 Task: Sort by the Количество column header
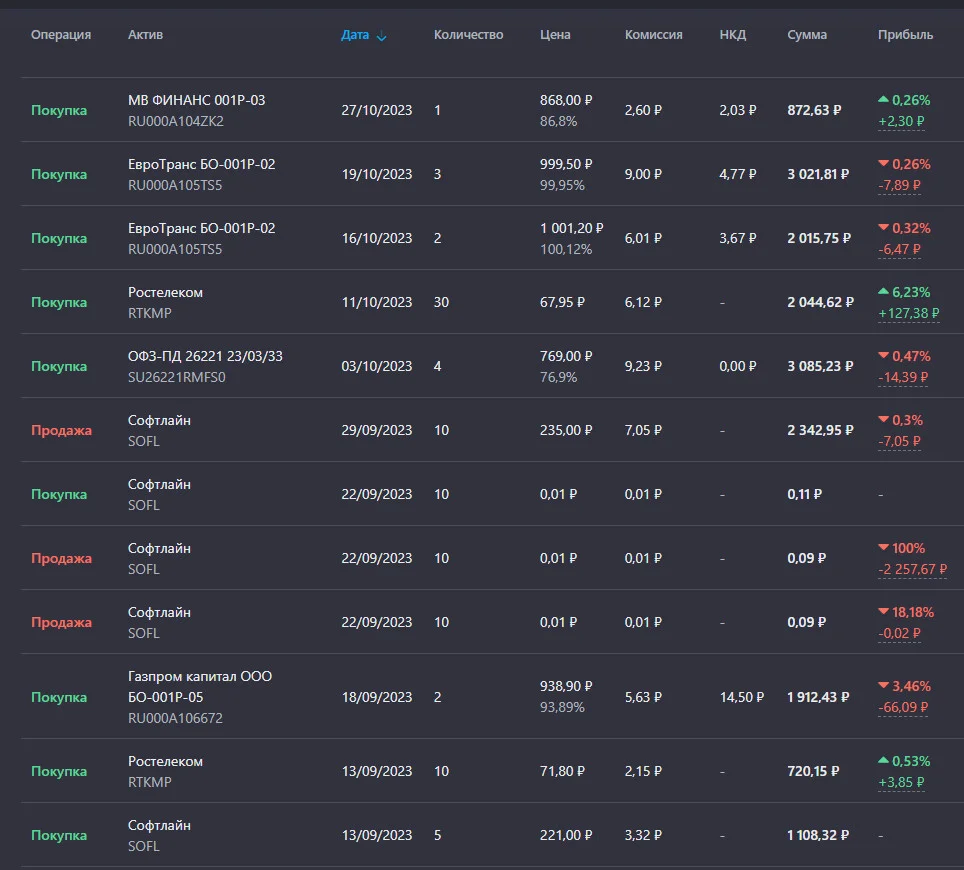(x=468, y=34)
